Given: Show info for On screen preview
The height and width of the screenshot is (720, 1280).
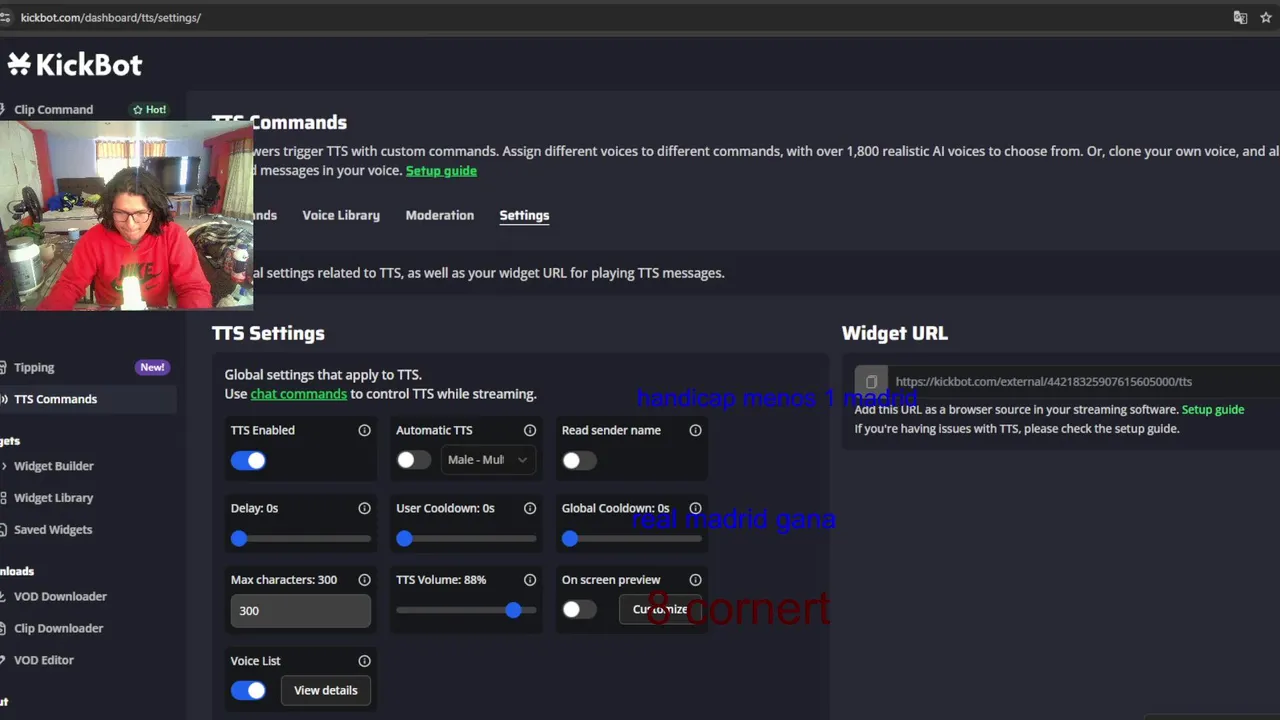Looking at the screenshot, I should tap(695, 580).
